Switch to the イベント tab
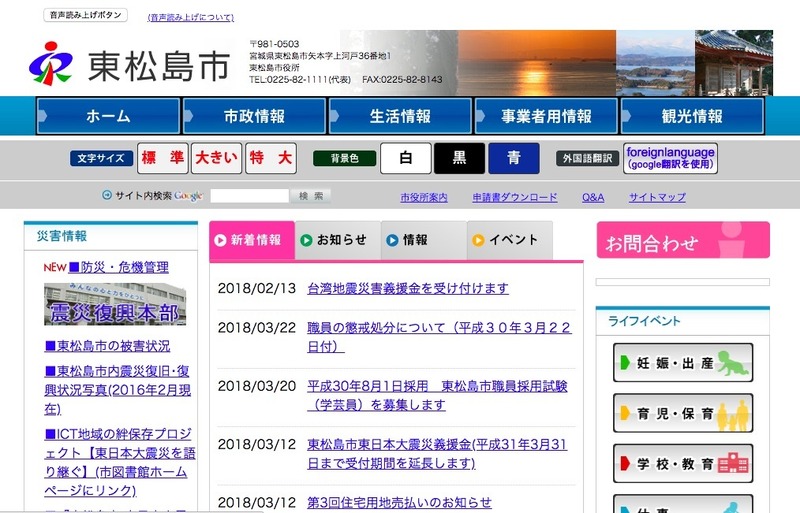 click(x=509, y=240)
